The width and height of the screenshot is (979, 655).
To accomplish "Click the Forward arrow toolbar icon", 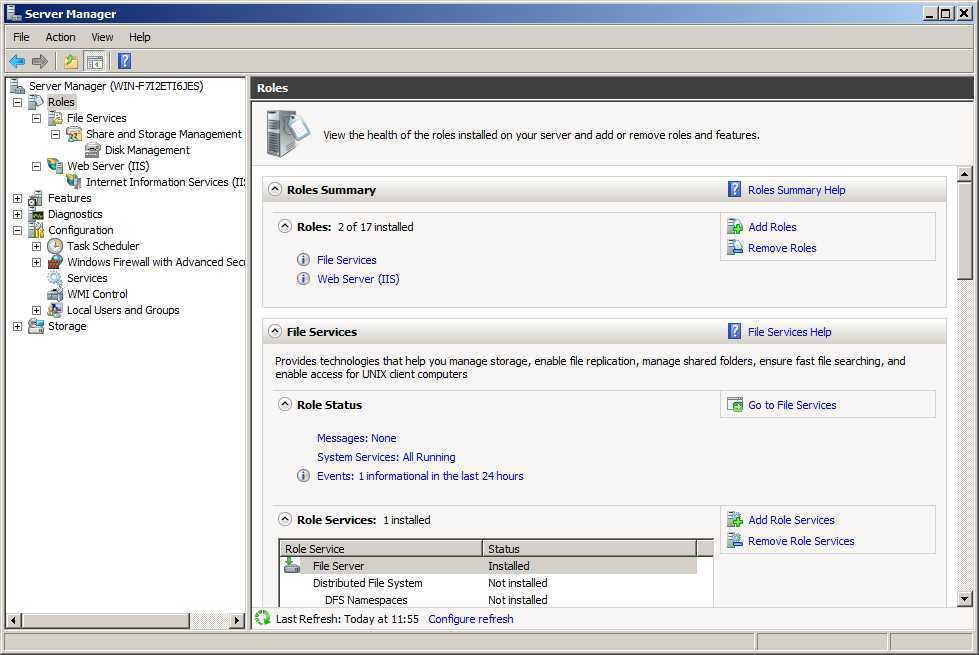I will (40, 61).
